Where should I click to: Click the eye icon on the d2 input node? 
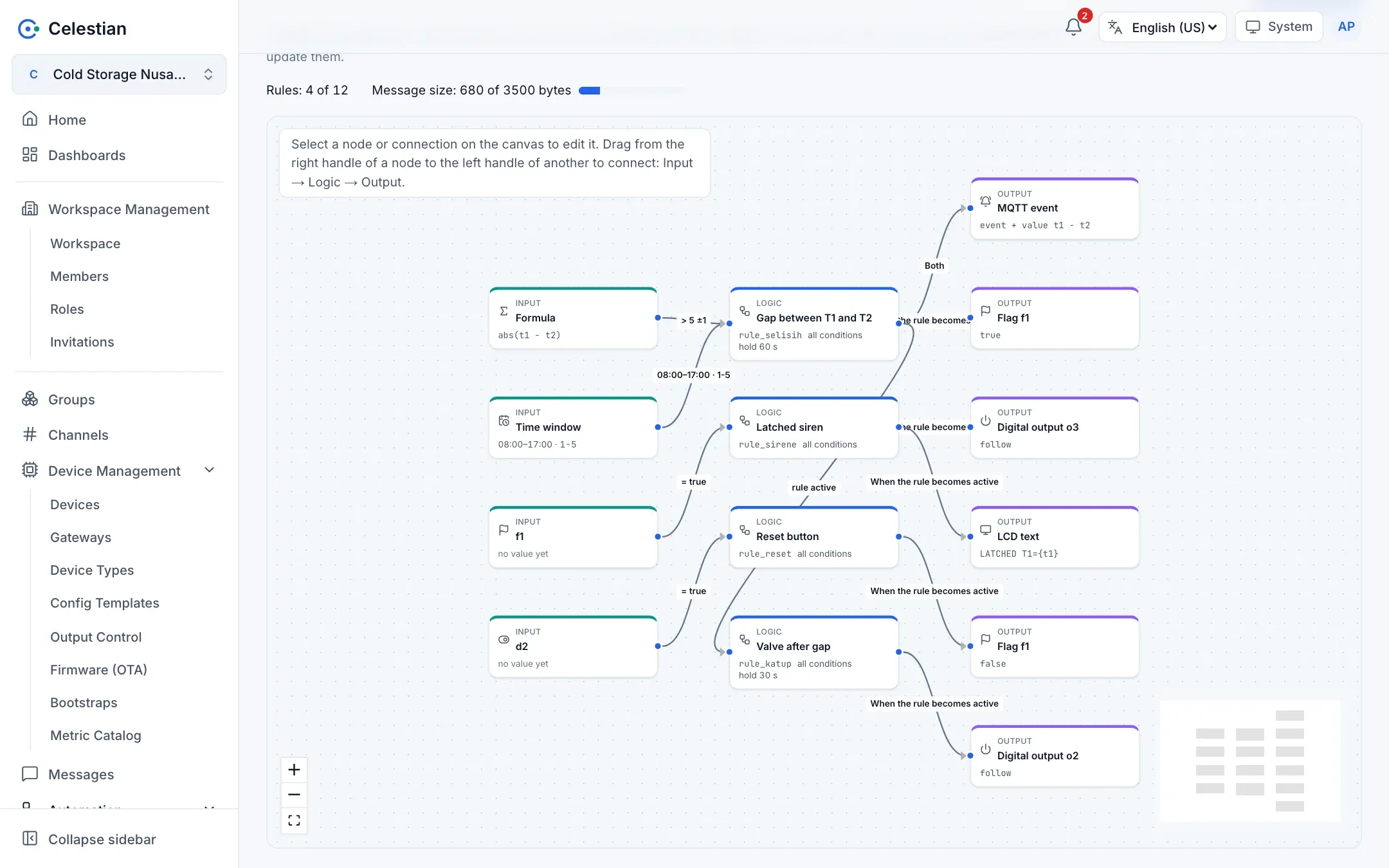(504, 640)
